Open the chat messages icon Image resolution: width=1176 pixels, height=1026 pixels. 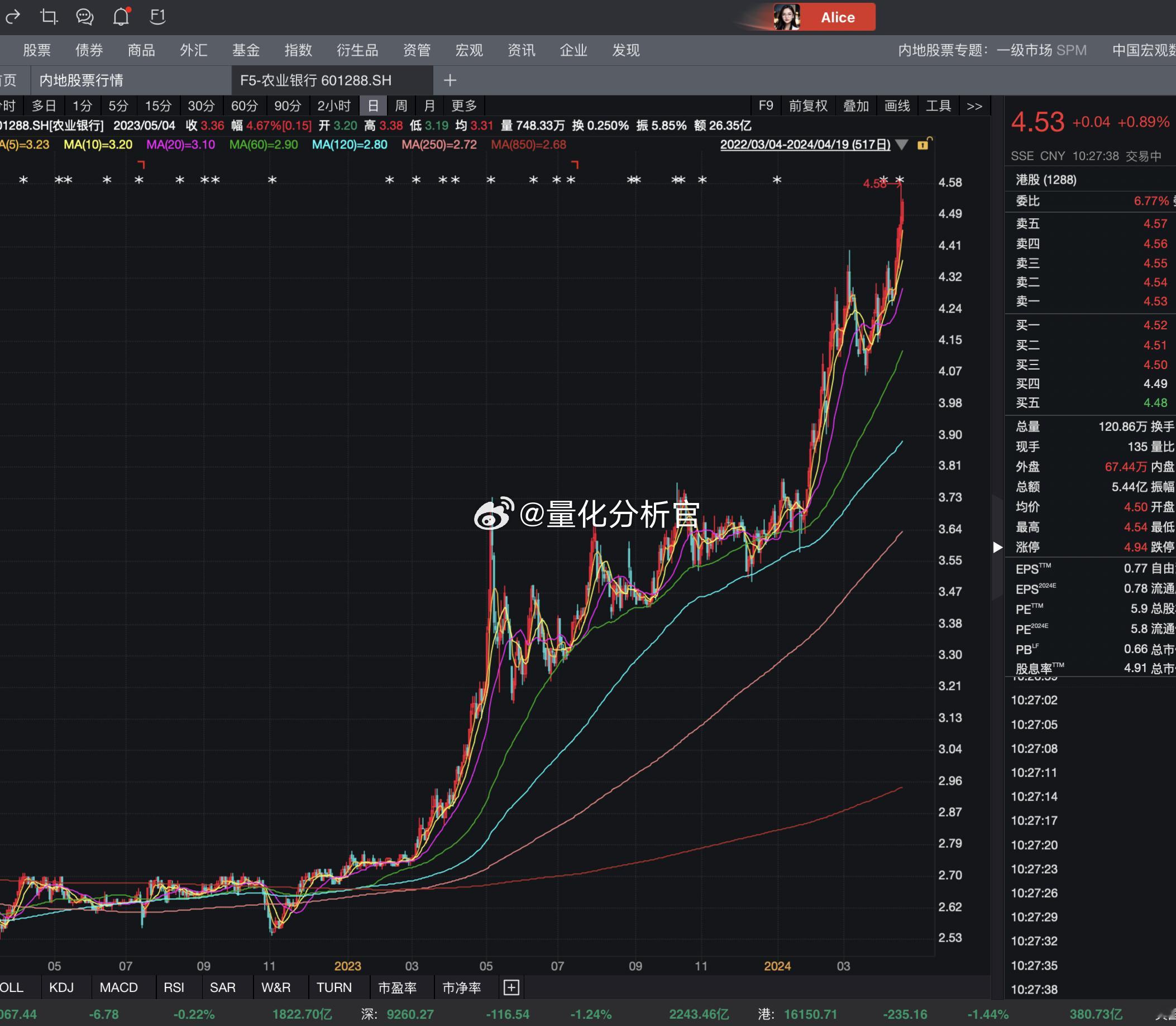85,17
